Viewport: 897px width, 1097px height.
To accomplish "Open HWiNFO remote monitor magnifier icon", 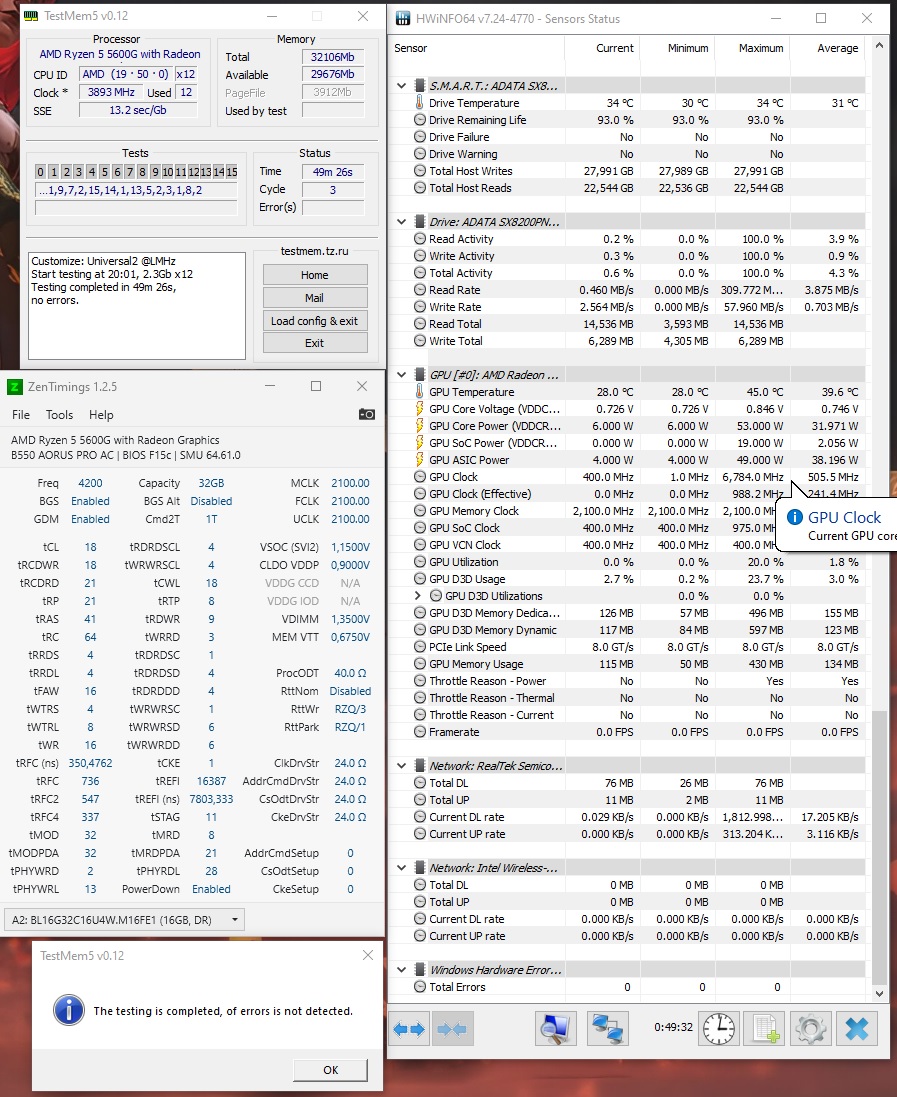I will tap(556, 1028).
